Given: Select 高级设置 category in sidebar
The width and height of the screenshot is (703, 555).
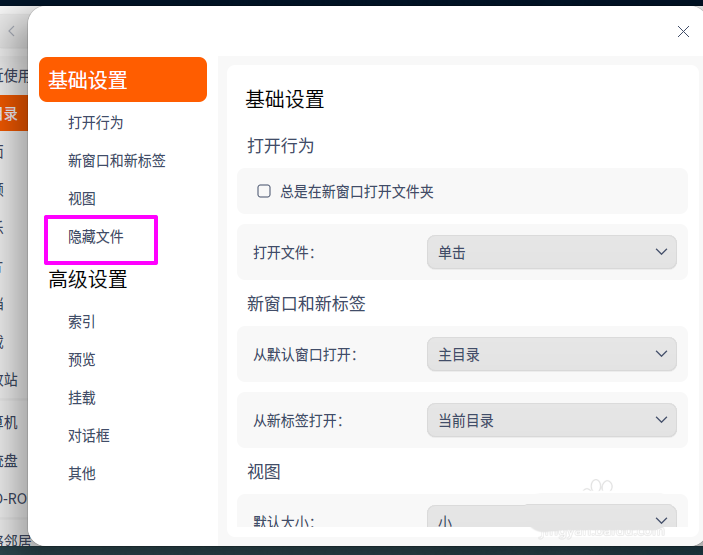Looking at the screenshot, I should (88, 280).
